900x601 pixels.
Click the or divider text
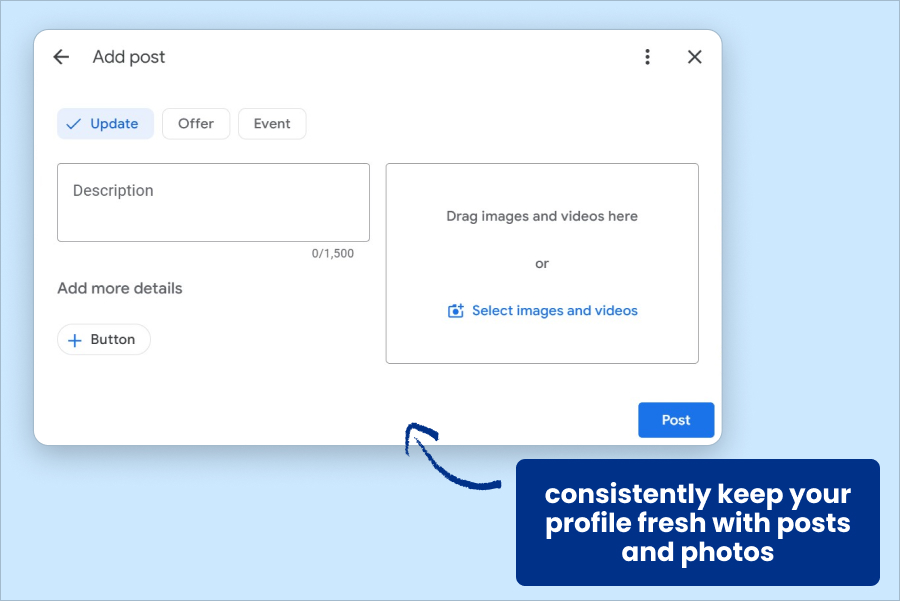(x=542, y=263)
